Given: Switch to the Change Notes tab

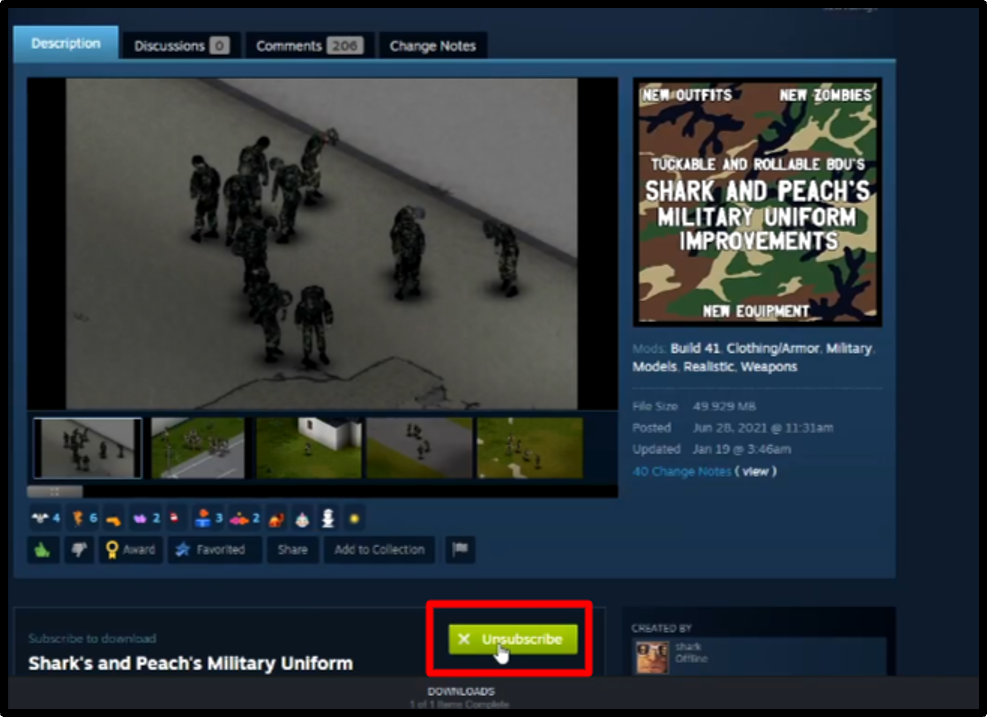Looking at the screenshot, I should [432, 46].
